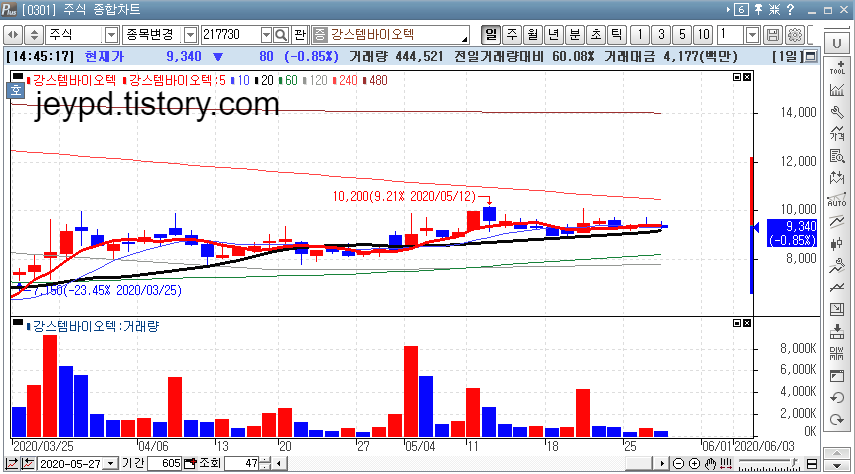Click the 1일 panel toggle icon in info bar
855x474 pixels.
pos(811,56)
